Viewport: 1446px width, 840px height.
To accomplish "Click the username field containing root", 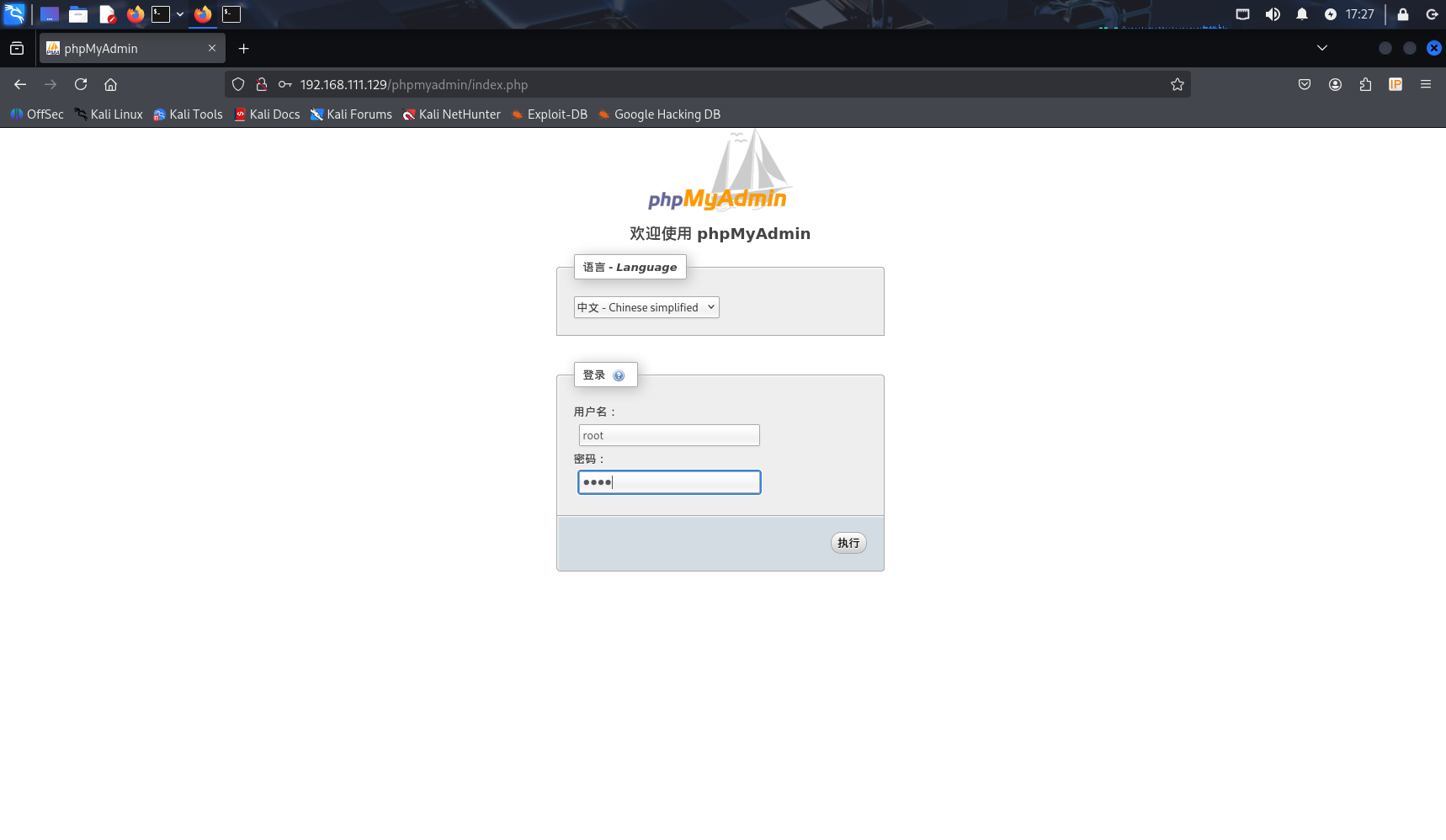I will (669, 435).
